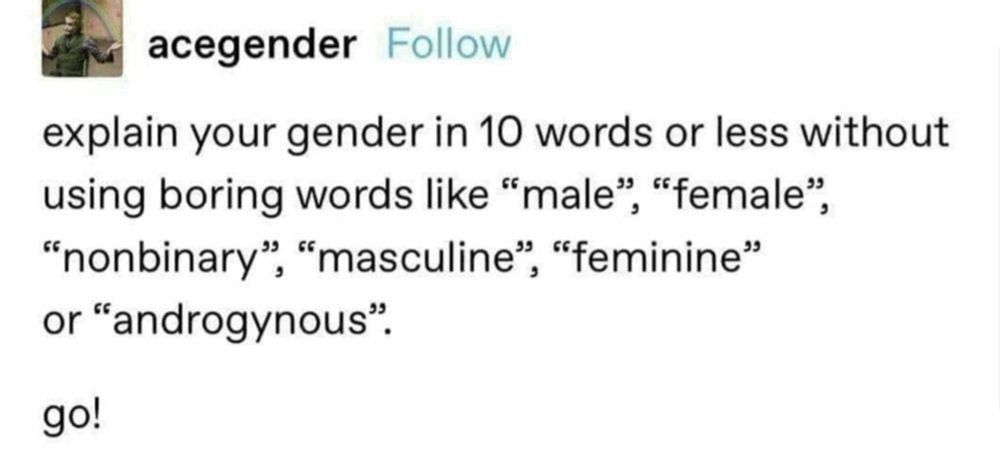
Task: Follow the acegender blog
Action: coord(448,44)
